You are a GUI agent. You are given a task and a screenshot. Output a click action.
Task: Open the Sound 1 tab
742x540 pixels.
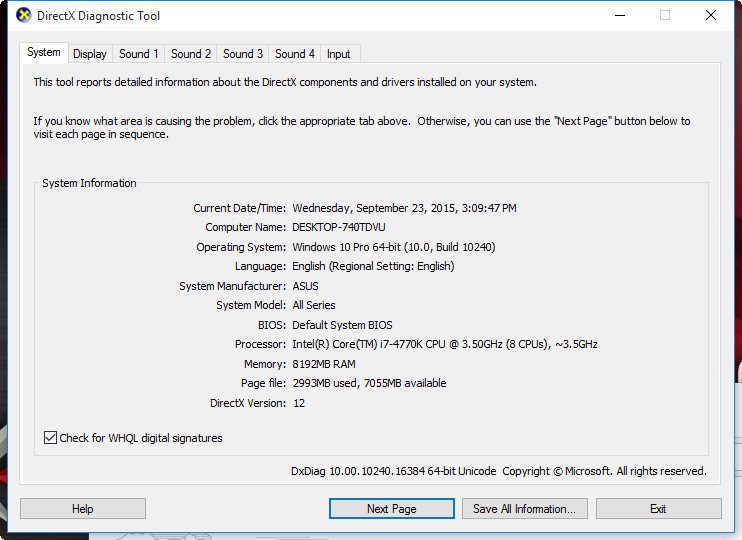[x=139, y=54]
